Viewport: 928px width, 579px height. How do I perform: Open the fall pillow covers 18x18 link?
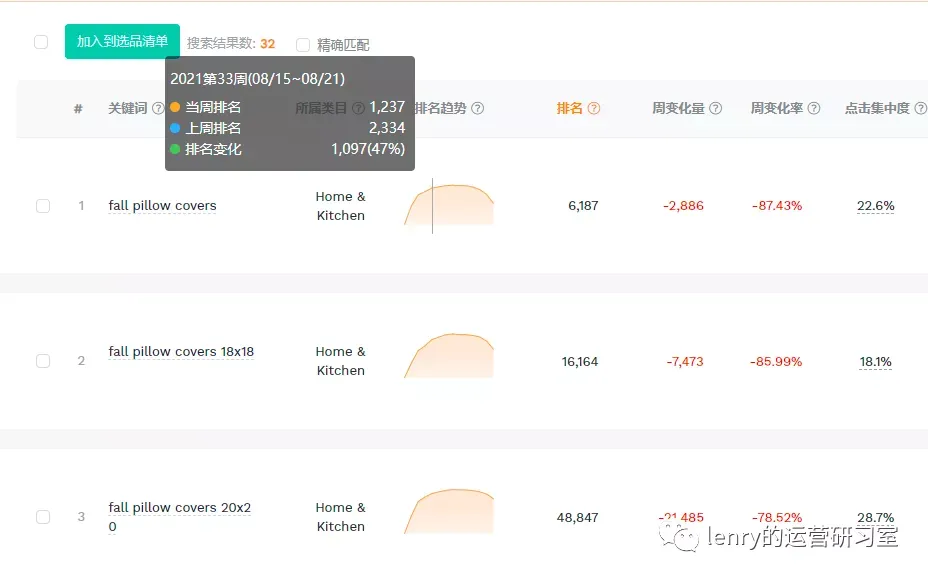pyautogui.click(x=181, y=352)
